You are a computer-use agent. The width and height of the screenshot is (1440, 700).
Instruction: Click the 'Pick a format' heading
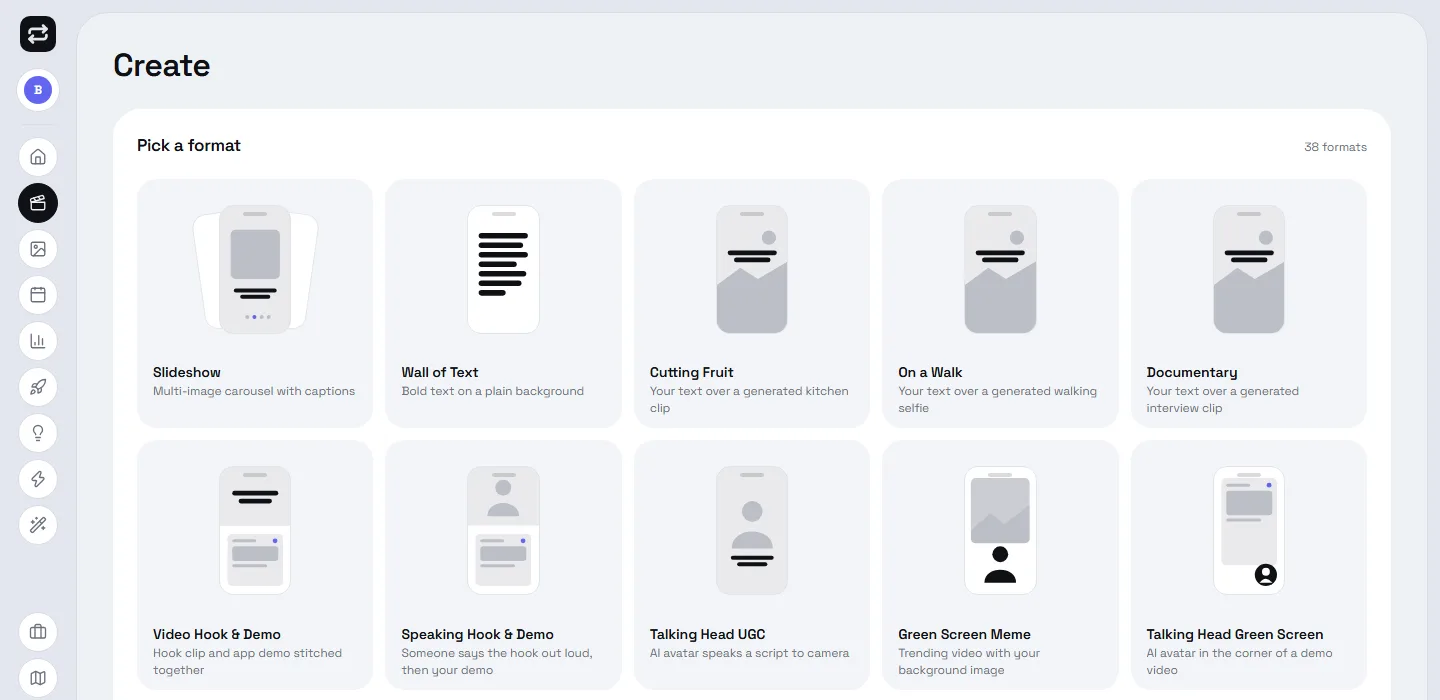tap(189, 145)
